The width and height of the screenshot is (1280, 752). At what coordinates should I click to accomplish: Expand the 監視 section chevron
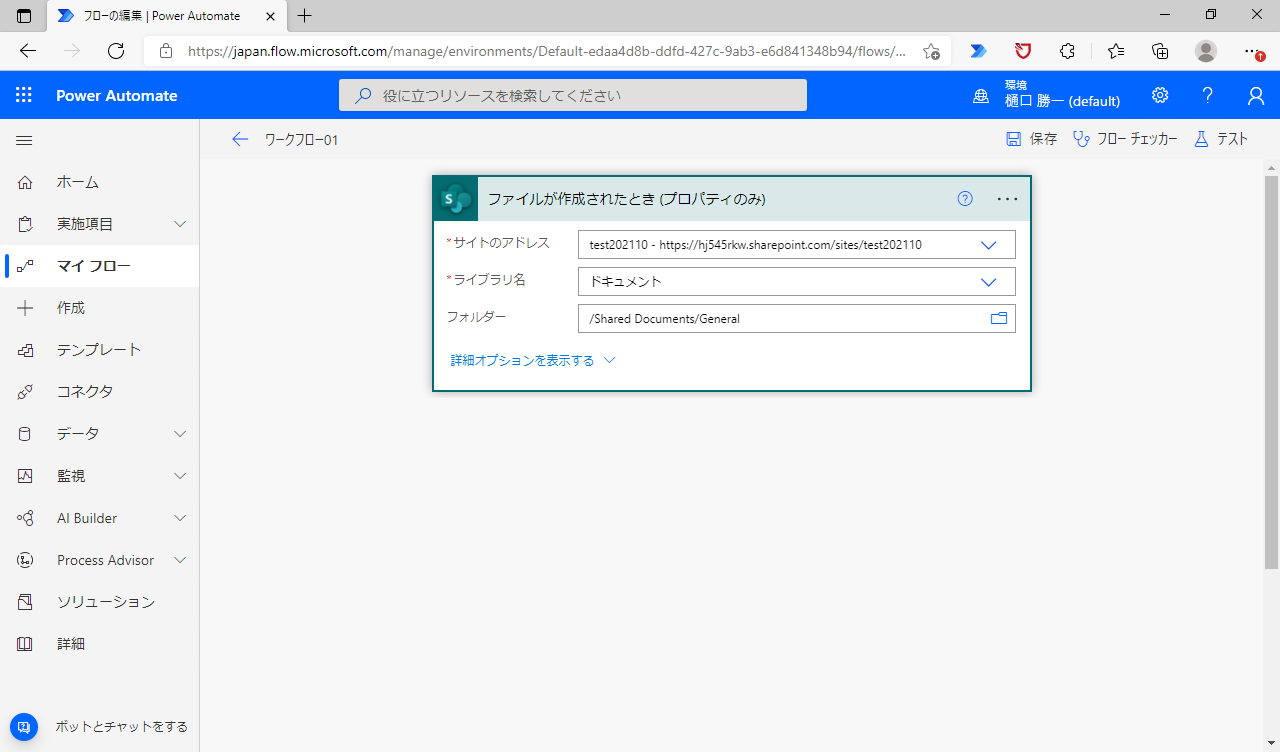(180, 476)
